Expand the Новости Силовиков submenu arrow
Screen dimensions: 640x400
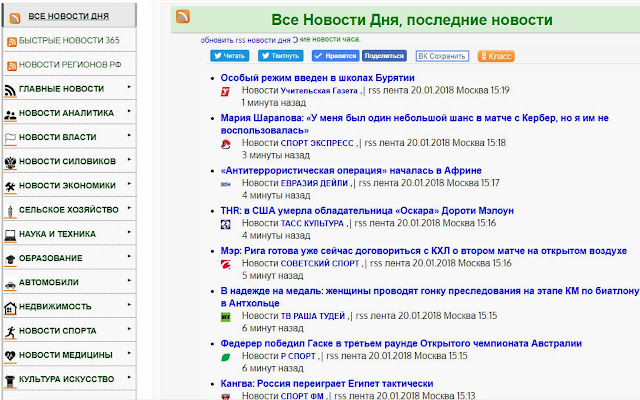coord(129,159)
